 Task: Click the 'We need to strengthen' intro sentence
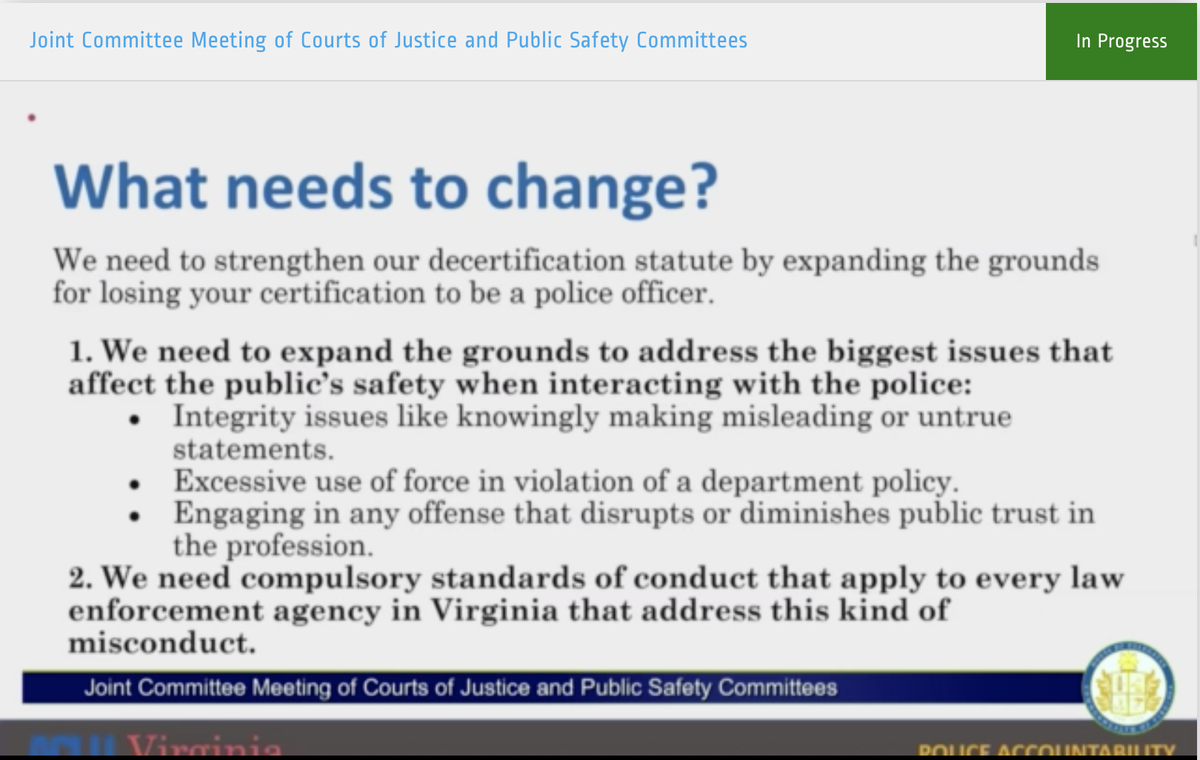pyautogui.click(x=575, y=277)
